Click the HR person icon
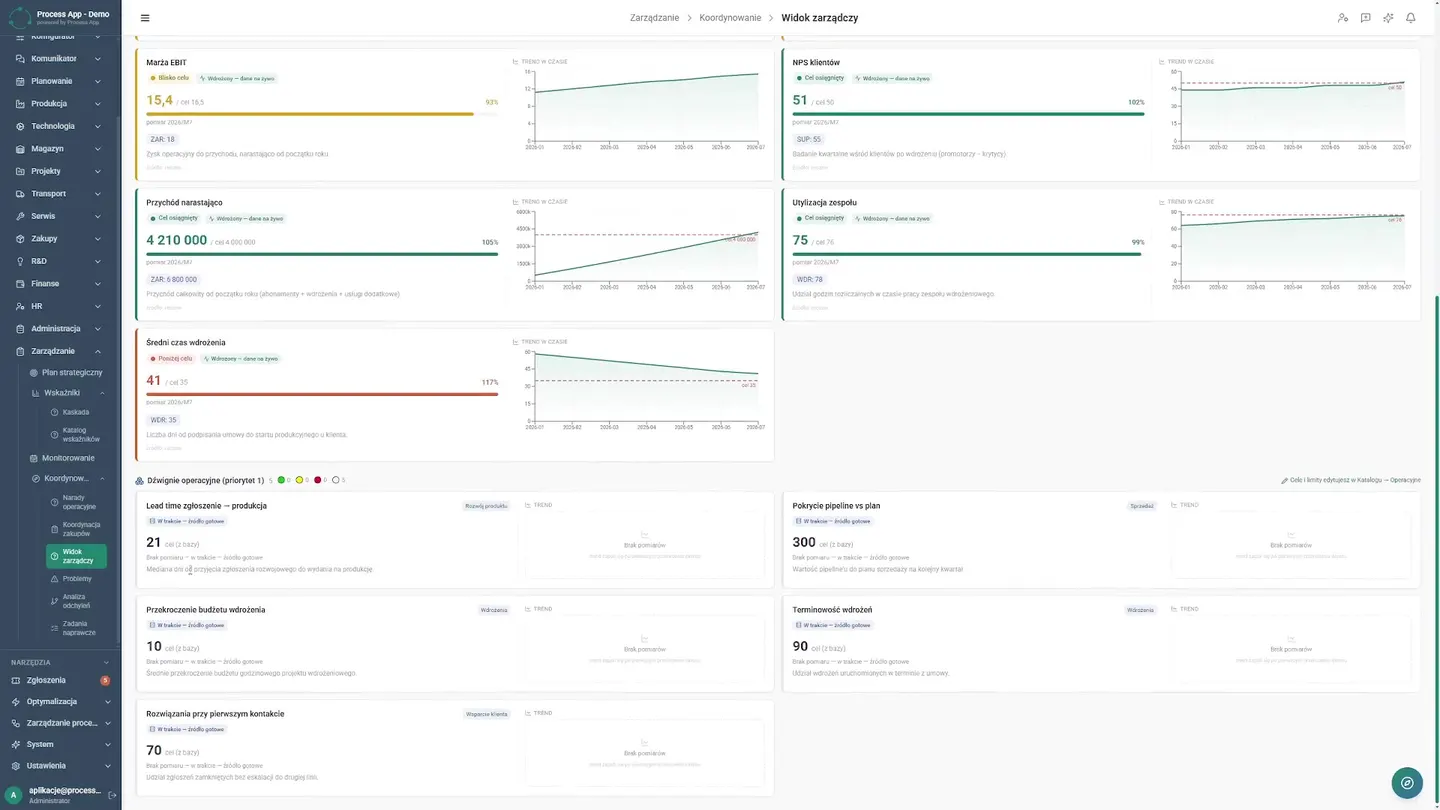 pyautogui.click(x=20, y=306)
